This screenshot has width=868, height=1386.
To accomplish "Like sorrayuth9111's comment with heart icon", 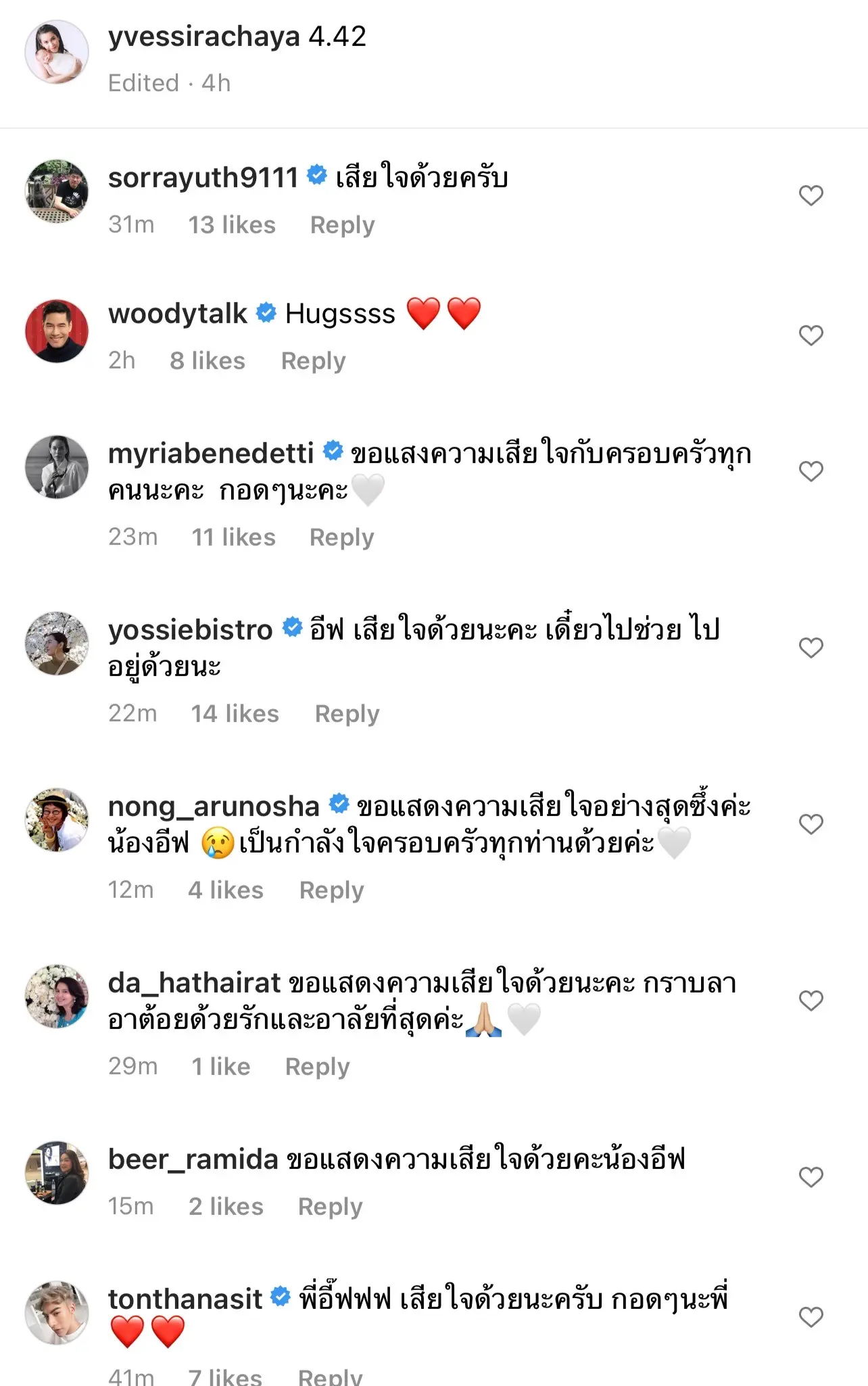I will point(811,195).
